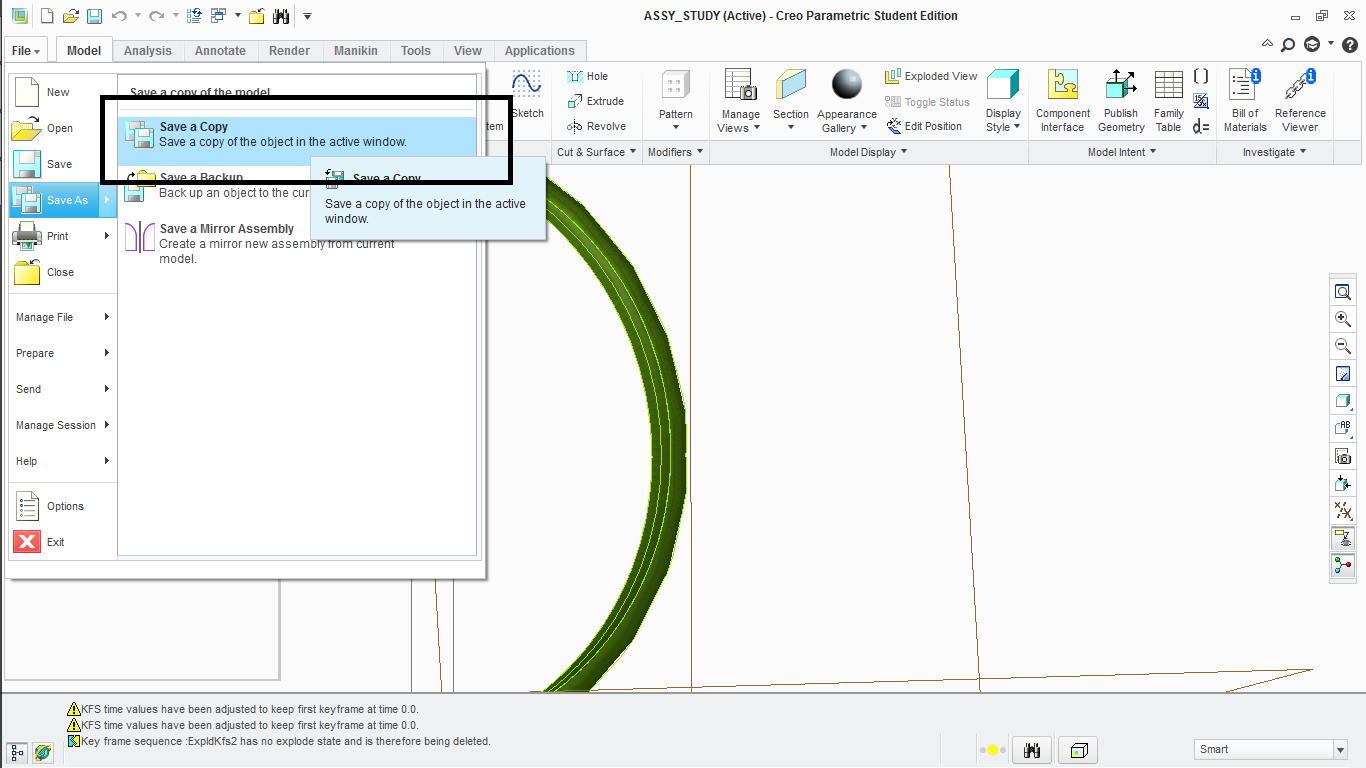Click the Relations d= icon
The image size is (1366, 768).
(1201, 126)
